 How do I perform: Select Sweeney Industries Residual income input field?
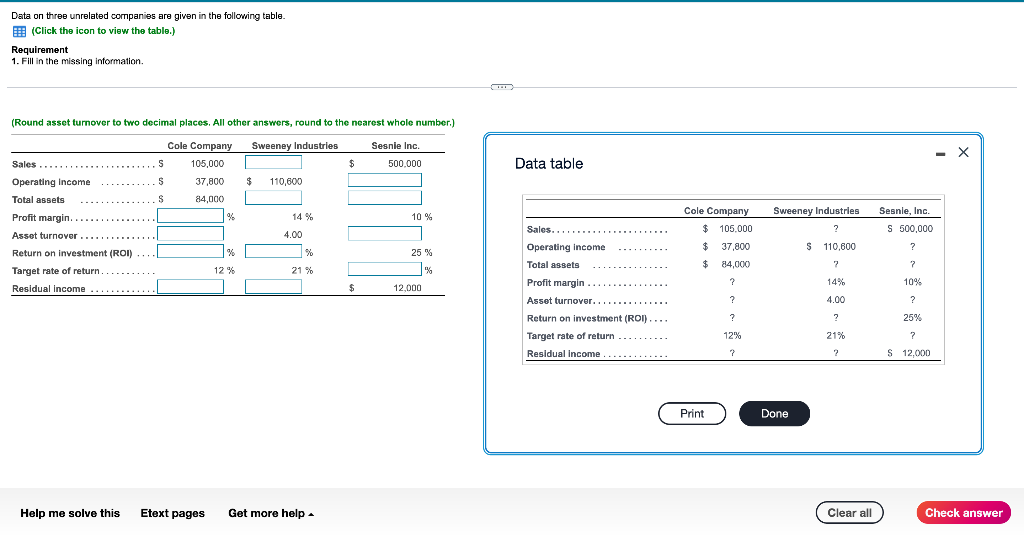pos(274,287)
